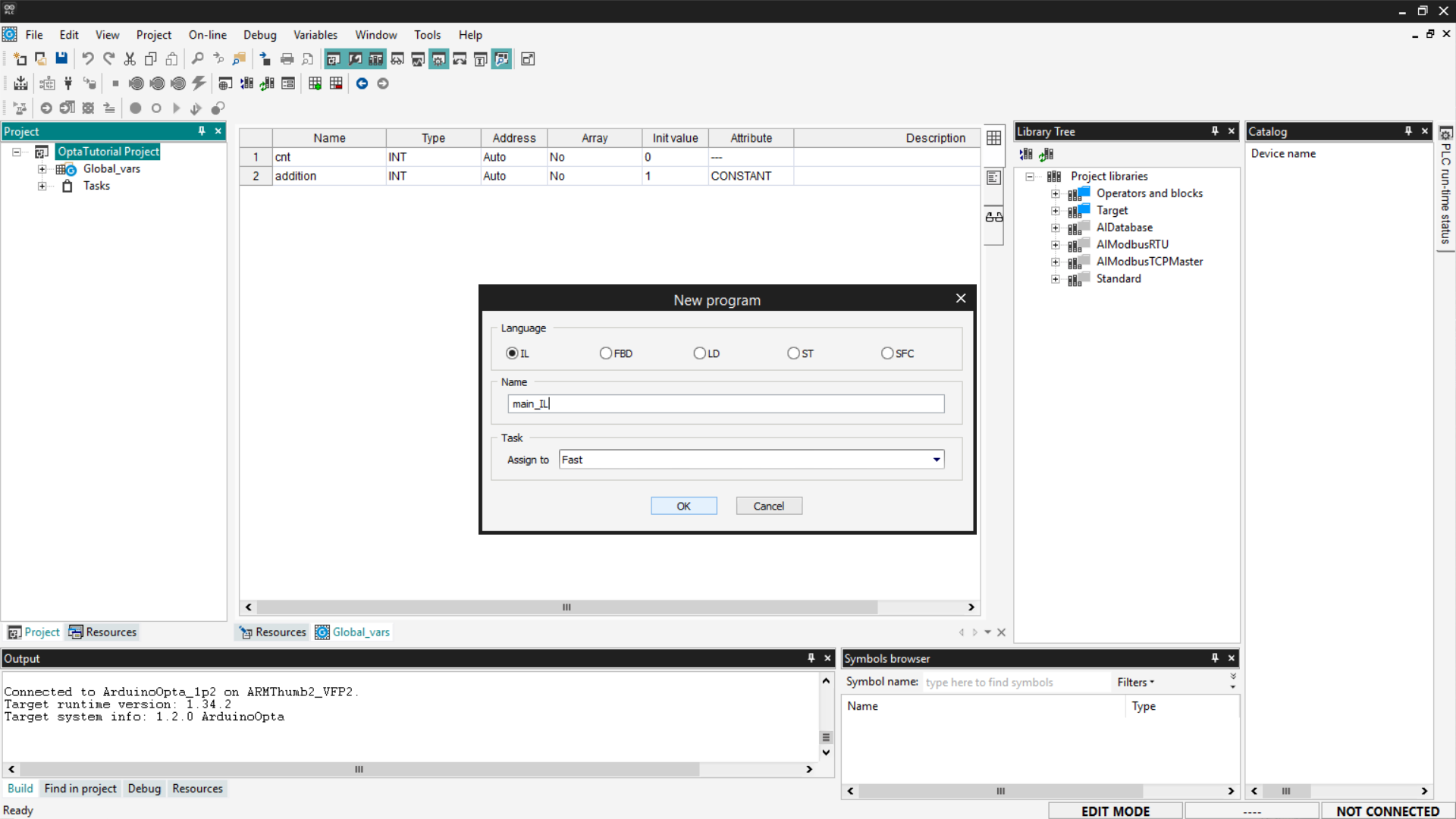Click the connect plug icon
1456x819 pixels.
pos(68,83)
